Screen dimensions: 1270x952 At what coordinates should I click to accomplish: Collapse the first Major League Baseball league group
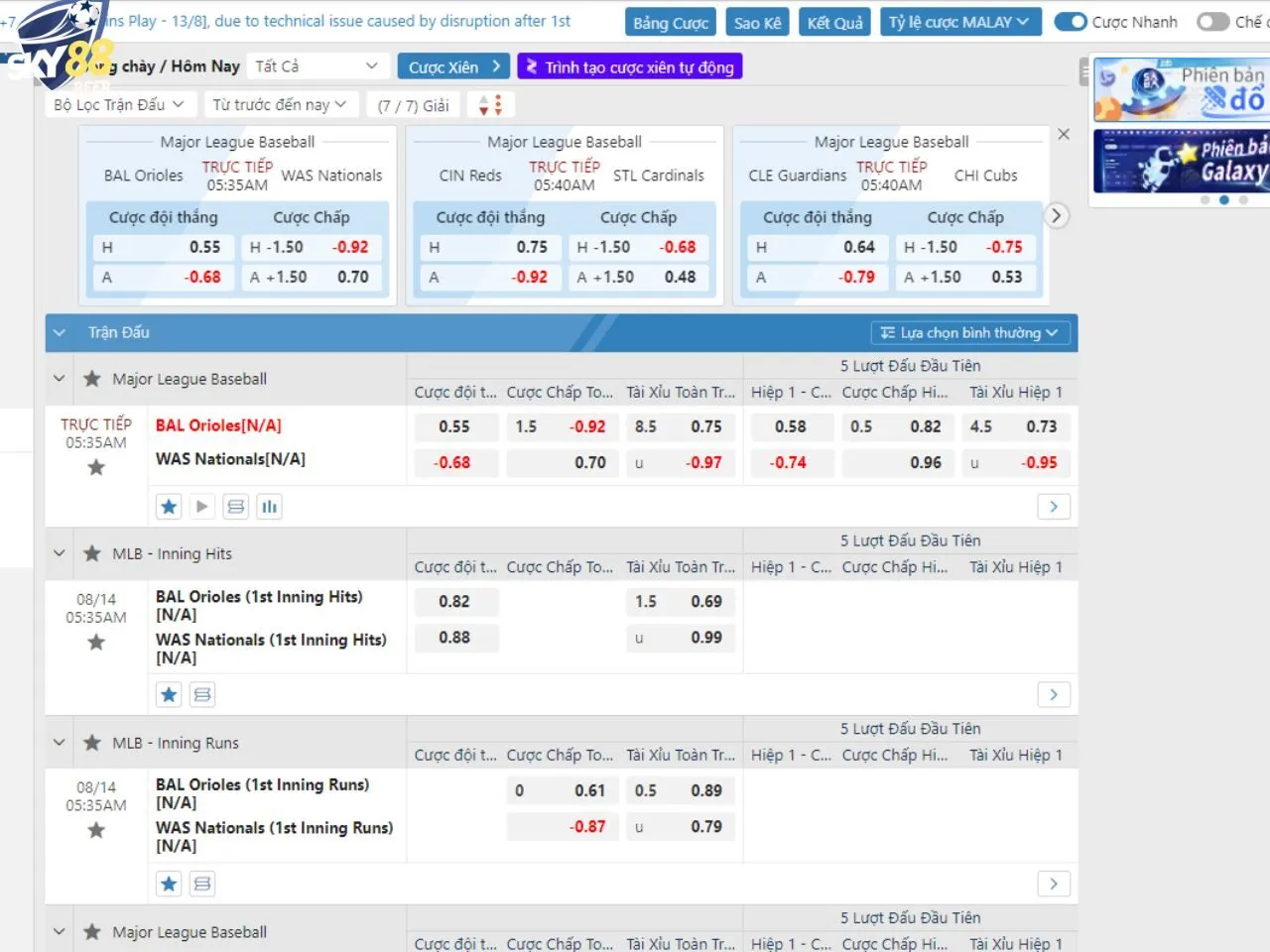(x=60, y=379)
